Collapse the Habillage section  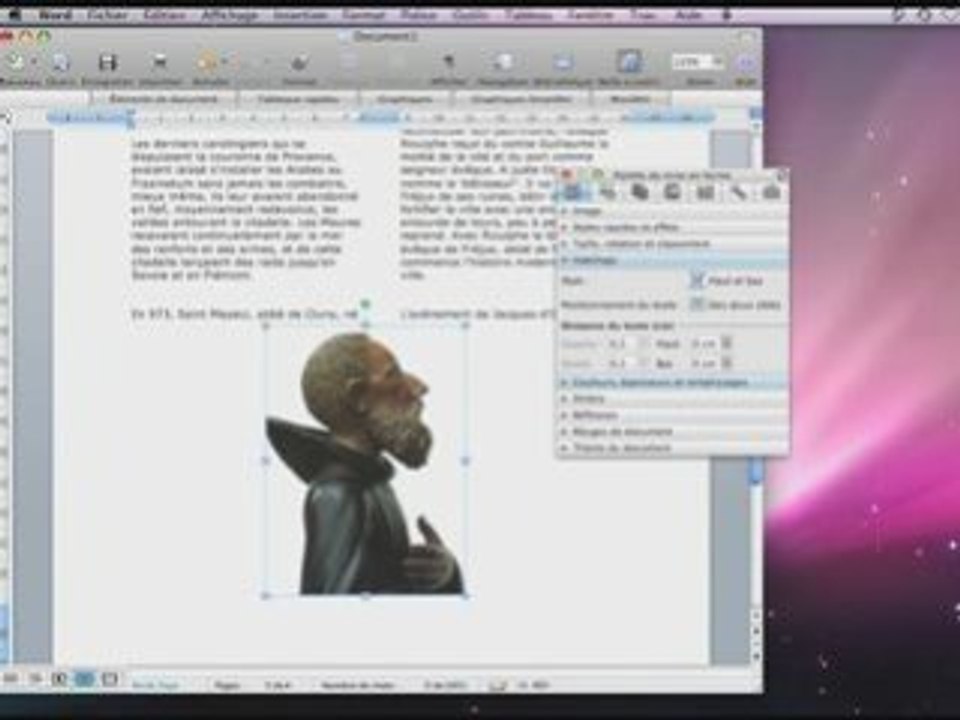point(672,260)
